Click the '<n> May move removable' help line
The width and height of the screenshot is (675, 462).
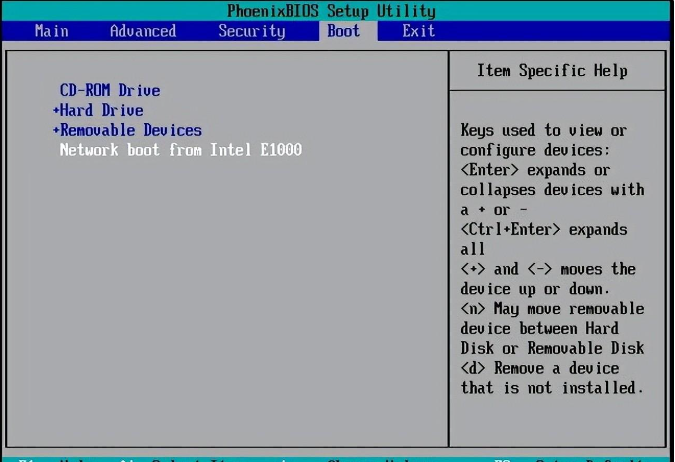point(552,309)
